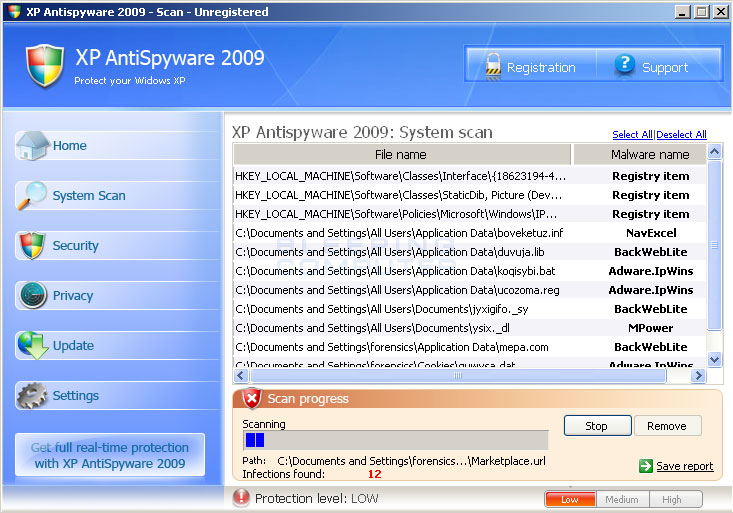The width and height of the screenshot is (733, 513).
Task: Click the Remove button
Action: (x=667, y=426)
